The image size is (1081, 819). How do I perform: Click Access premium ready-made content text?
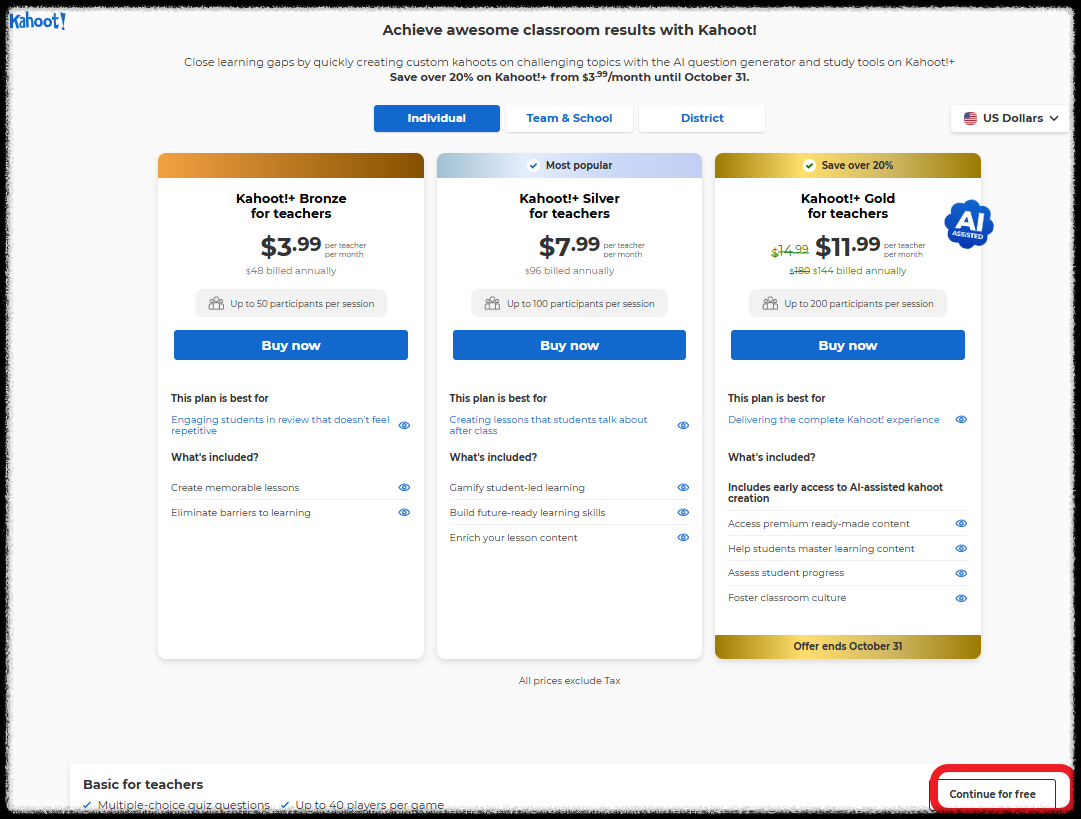point(819,523)
